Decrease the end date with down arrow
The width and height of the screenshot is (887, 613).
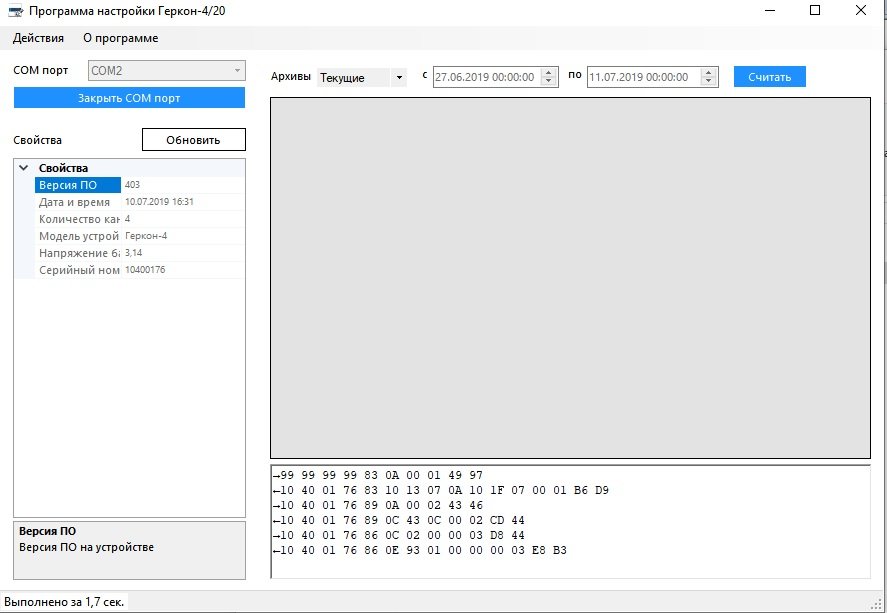click(x=709, y=81)
